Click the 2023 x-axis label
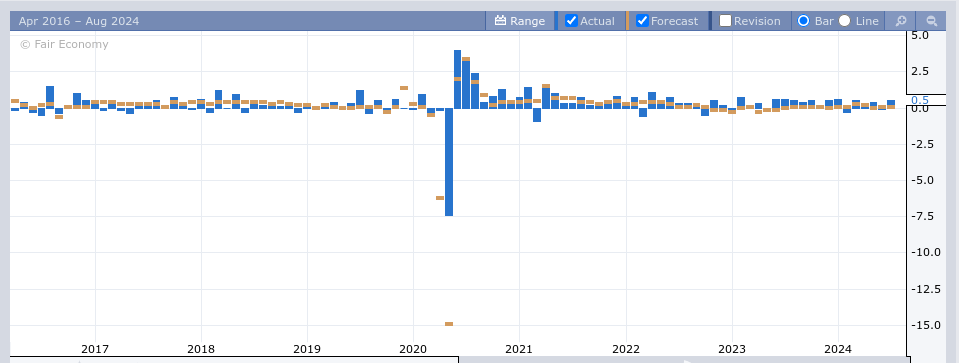 tap(731, 349)
